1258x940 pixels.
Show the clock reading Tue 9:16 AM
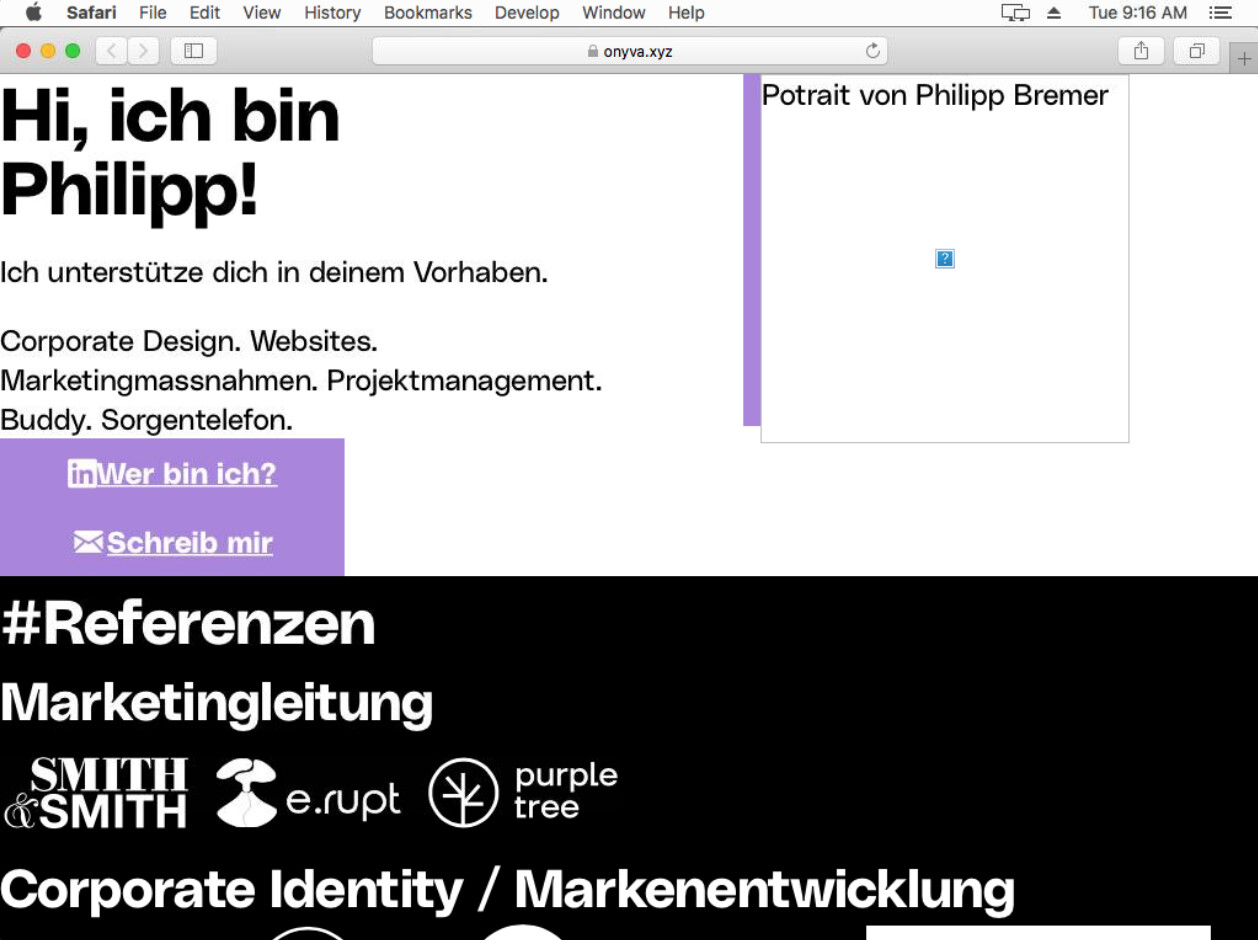click(1138, 13)
